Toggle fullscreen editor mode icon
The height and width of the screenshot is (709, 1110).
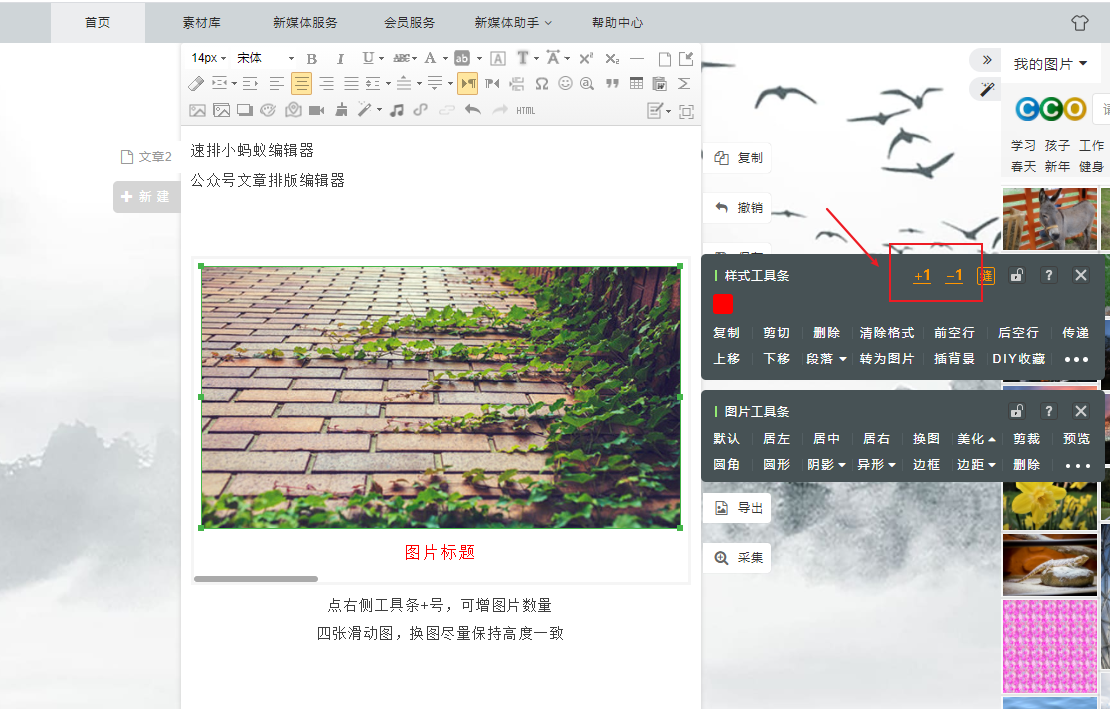686,112
